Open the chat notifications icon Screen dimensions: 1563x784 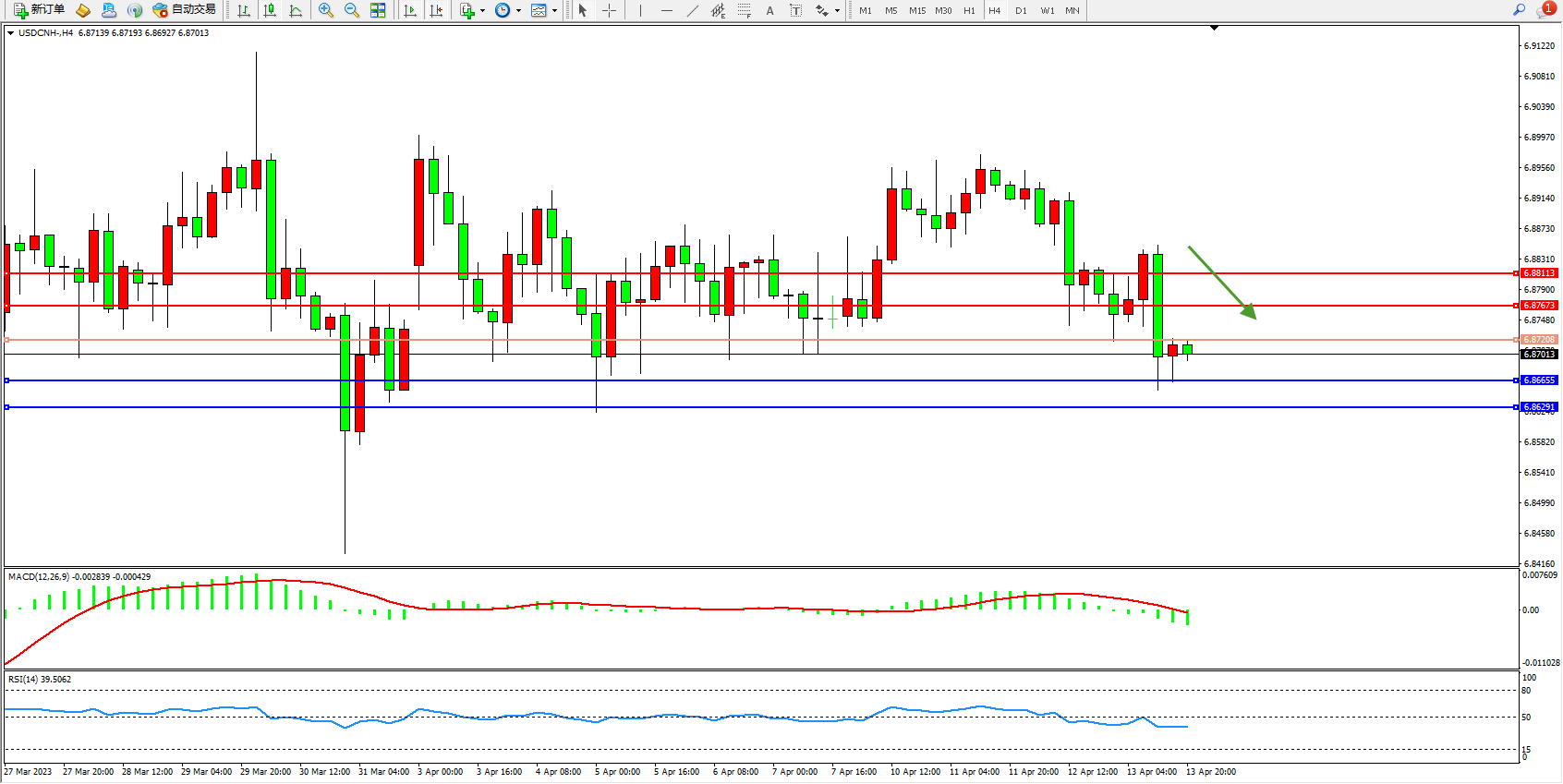[1544, 10]
